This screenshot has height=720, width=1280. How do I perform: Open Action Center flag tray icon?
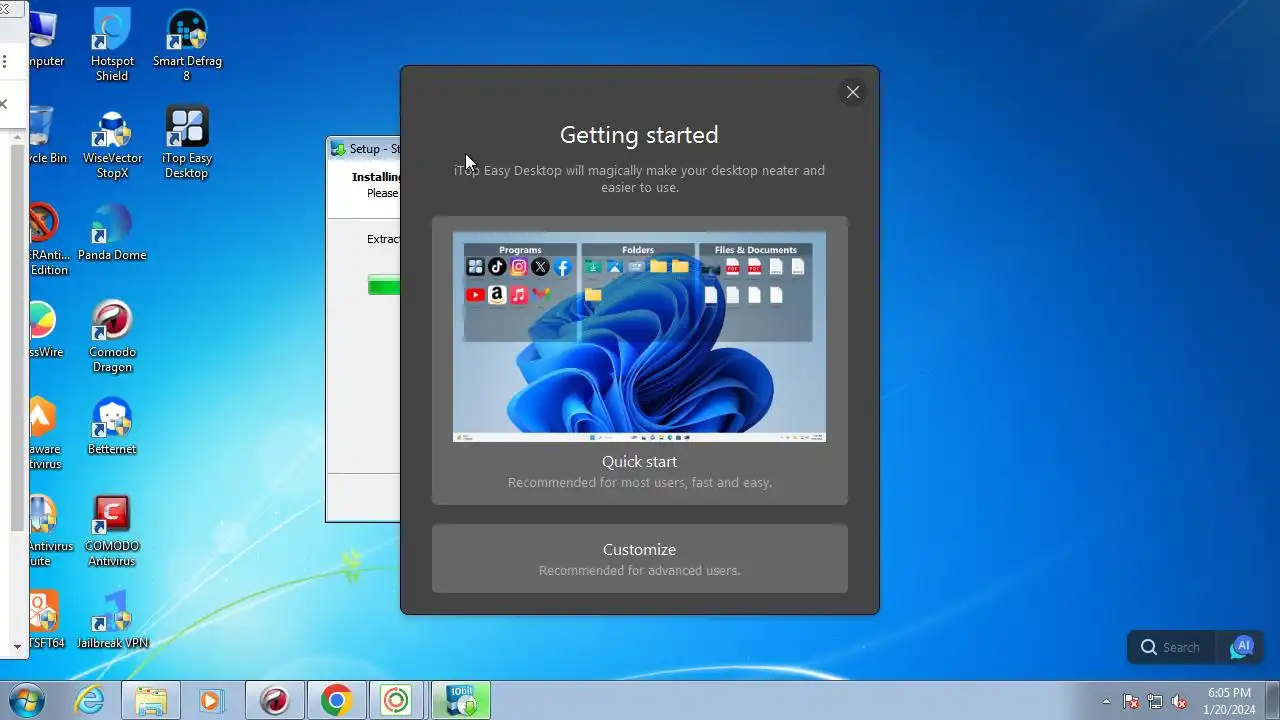[1132, 701]
